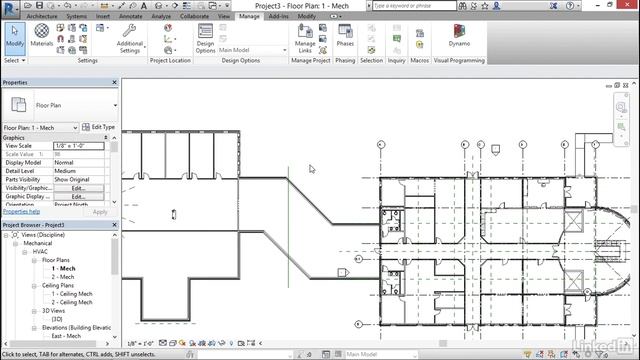The image size is (640, 360).
Task: Select the Modify tool
Action: click(15, 39)
